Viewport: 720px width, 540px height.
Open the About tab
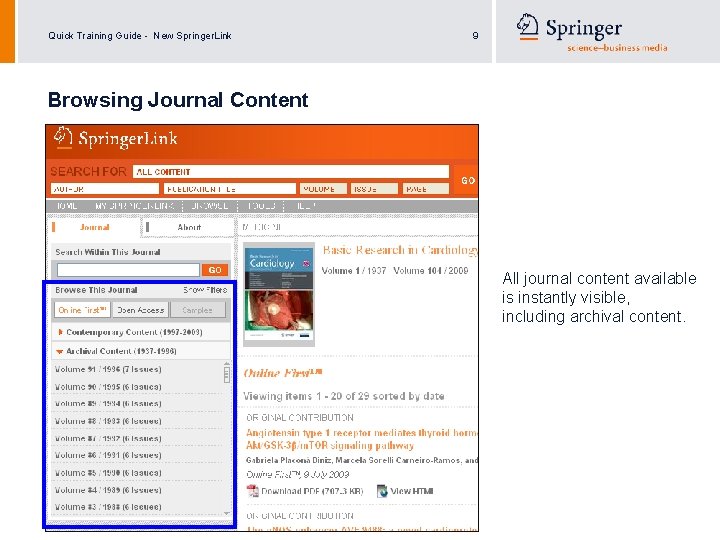click(189, 227)
